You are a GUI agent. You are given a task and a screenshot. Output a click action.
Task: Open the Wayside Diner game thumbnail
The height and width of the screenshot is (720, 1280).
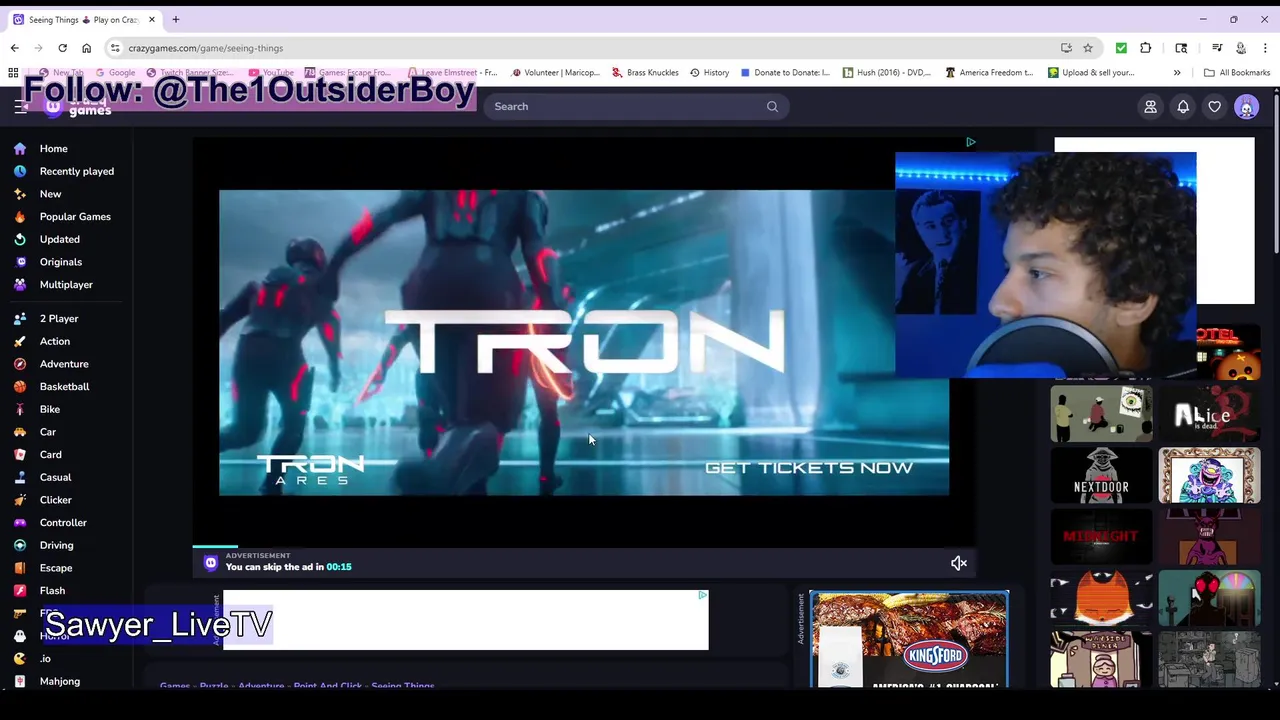[x=1101, y=660]
